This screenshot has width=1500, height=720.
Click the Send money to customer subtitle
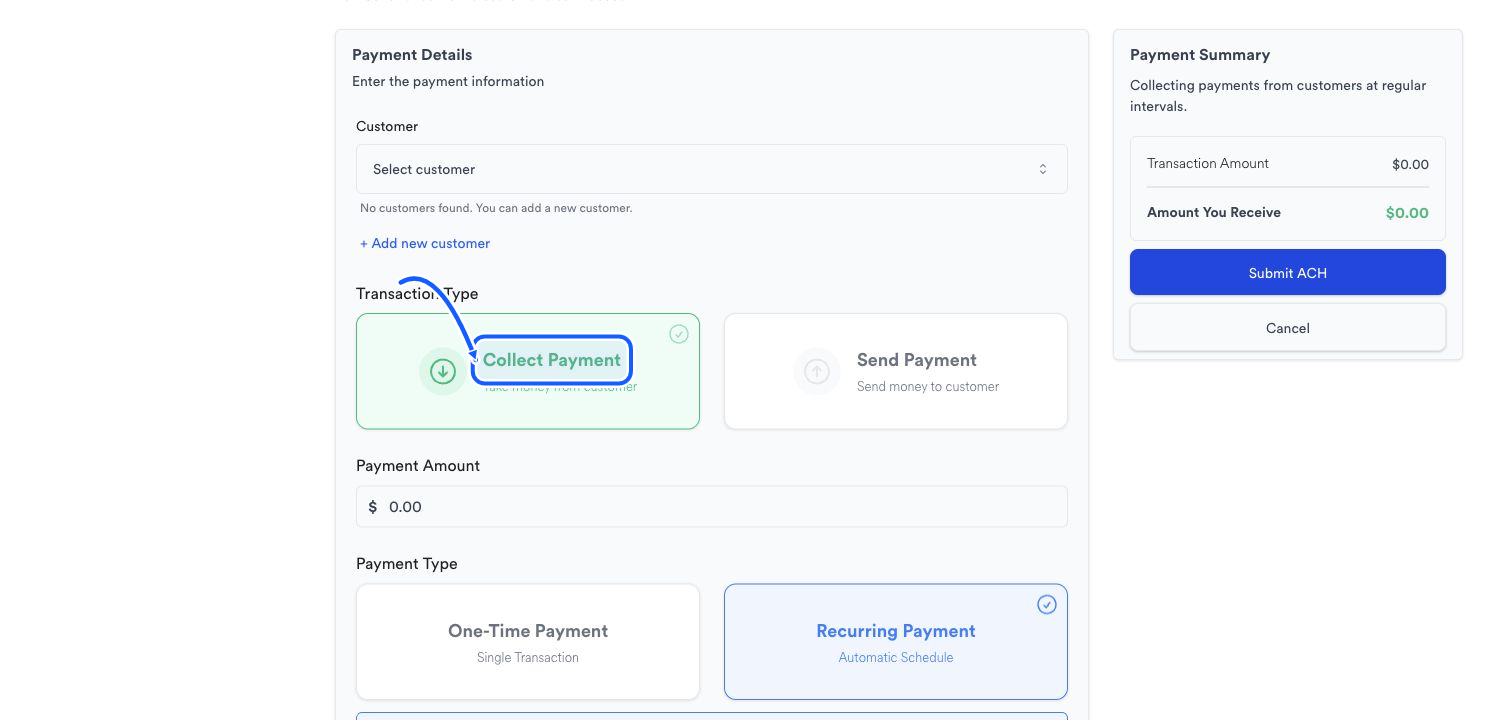coord(928,387)
